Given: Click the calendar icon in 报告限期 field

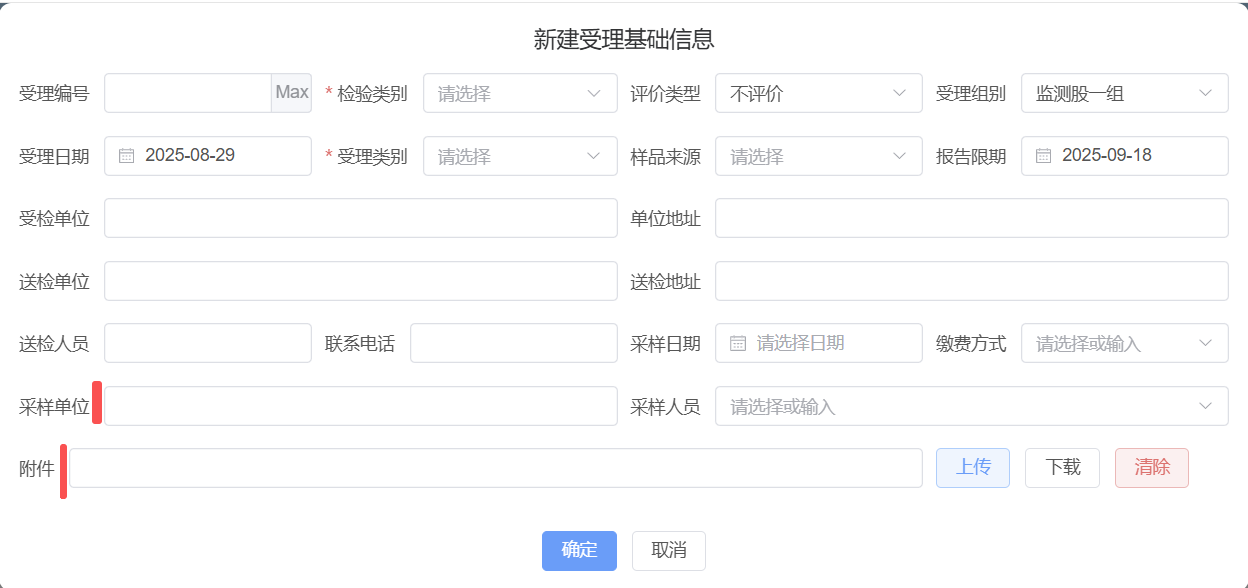Looking at the screenshot, I should tap(1043, 156).
